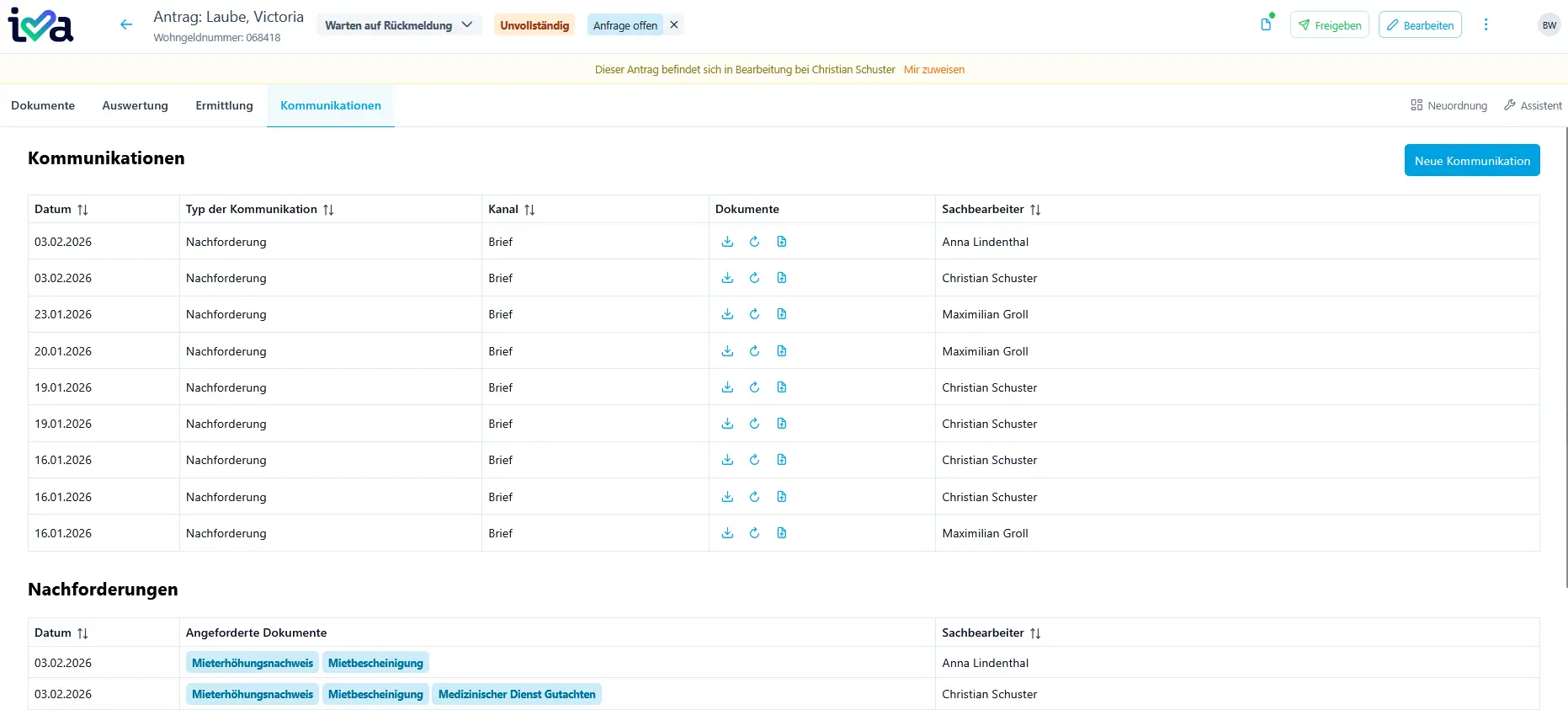The image size is (1568, 710).
Task: Open the Ermittlung tab
Action: (x=224, y=105)
